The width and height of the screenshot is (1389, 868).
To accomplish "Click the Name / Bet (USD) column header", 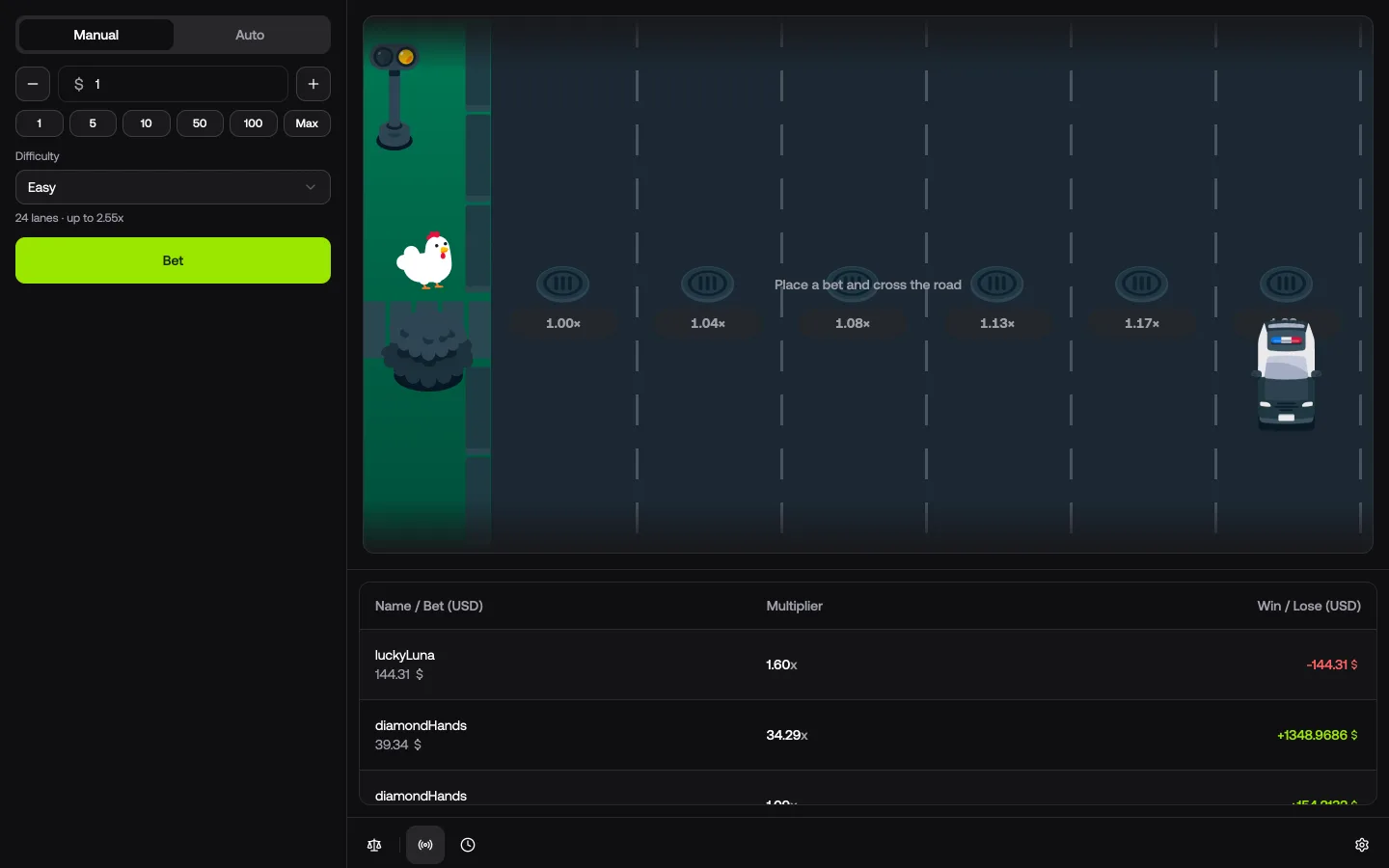I will pyautogui.click(x=429, y=606).
